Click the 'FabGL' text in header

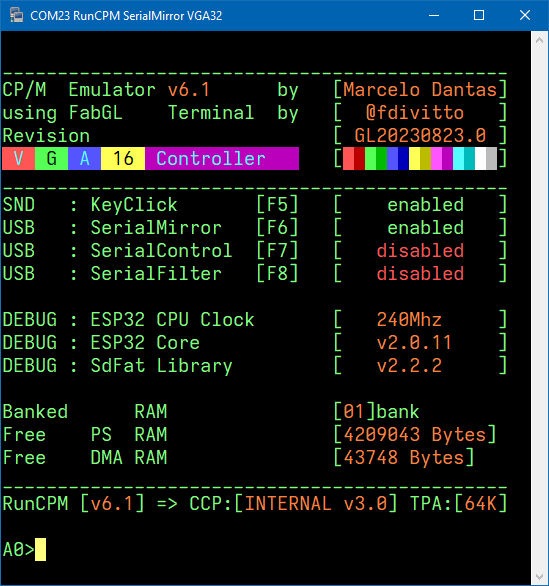[x=95, y=112]
